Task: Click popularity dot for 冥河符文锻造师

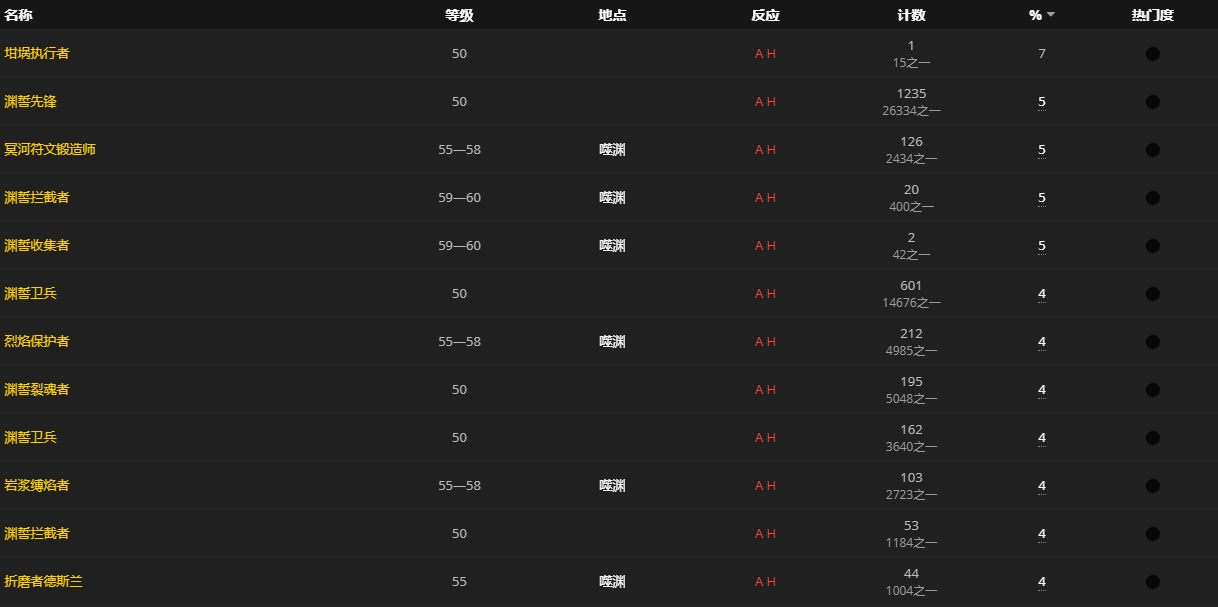Action: (1153, 150)
